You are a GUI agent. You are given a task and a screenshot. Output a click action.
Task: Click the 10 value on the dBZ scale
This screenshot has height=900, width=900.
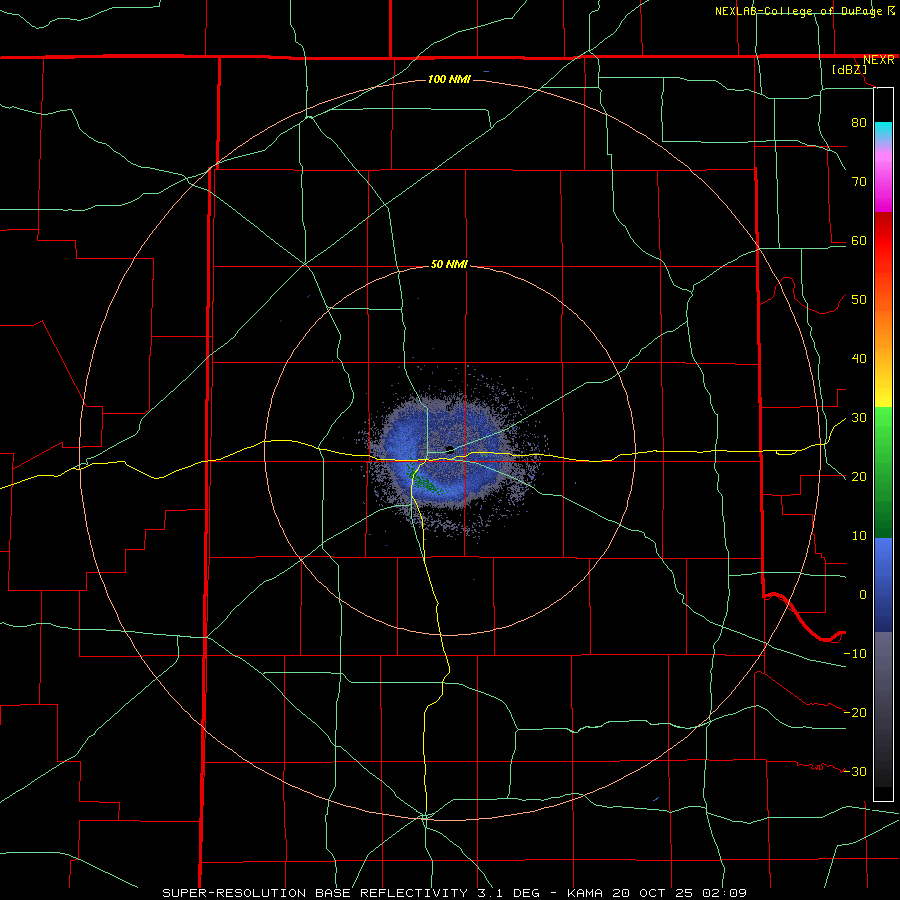[x=859, y=536]
